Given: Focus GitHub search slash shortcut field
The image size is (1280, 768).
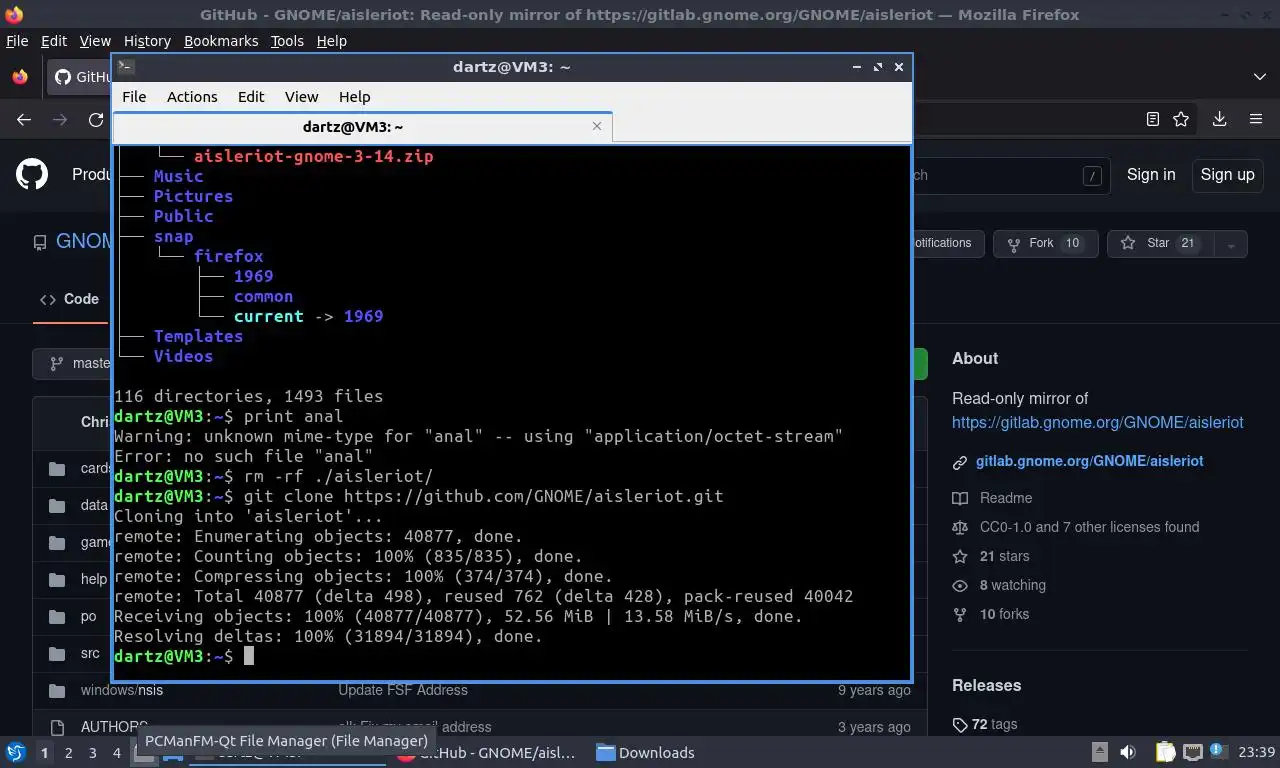Looking at the screenshot, I should point(1092,175).
